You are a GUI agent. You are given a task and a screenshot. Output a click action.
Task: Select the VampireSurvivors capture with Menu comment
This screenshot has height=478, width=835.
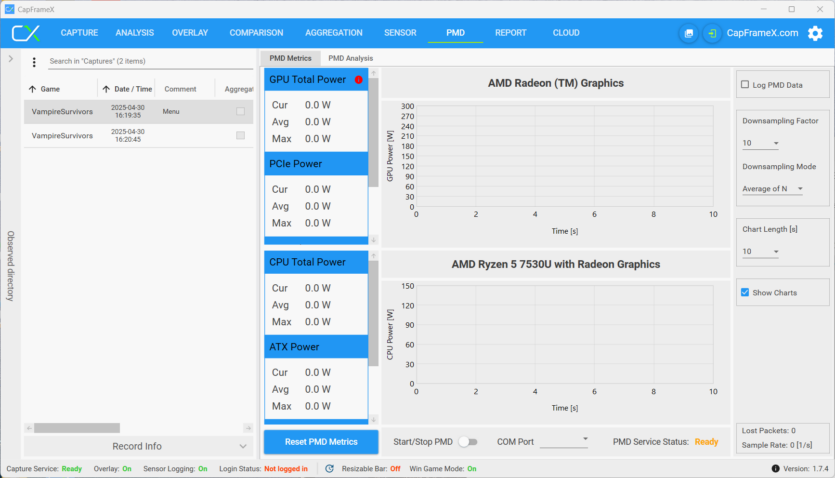pos(138,111)
